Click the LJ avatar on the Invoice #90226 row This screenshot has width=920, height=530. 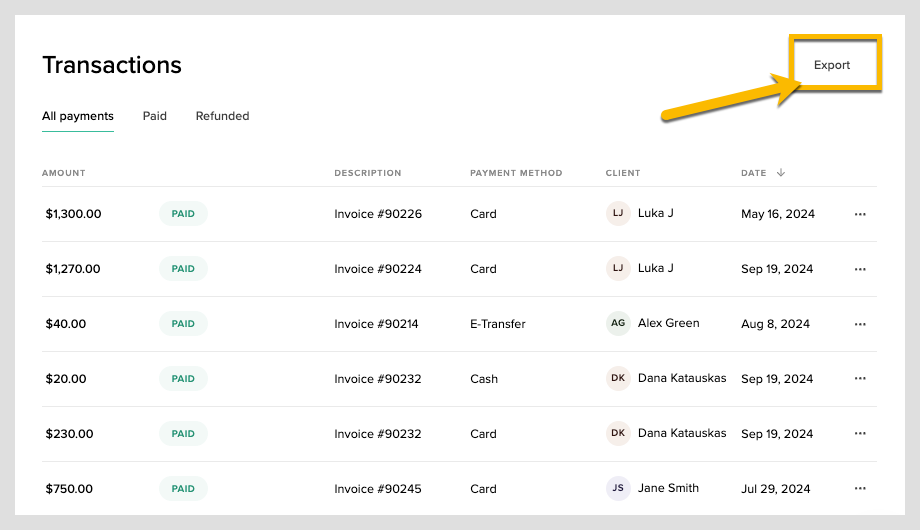(618, 213)
